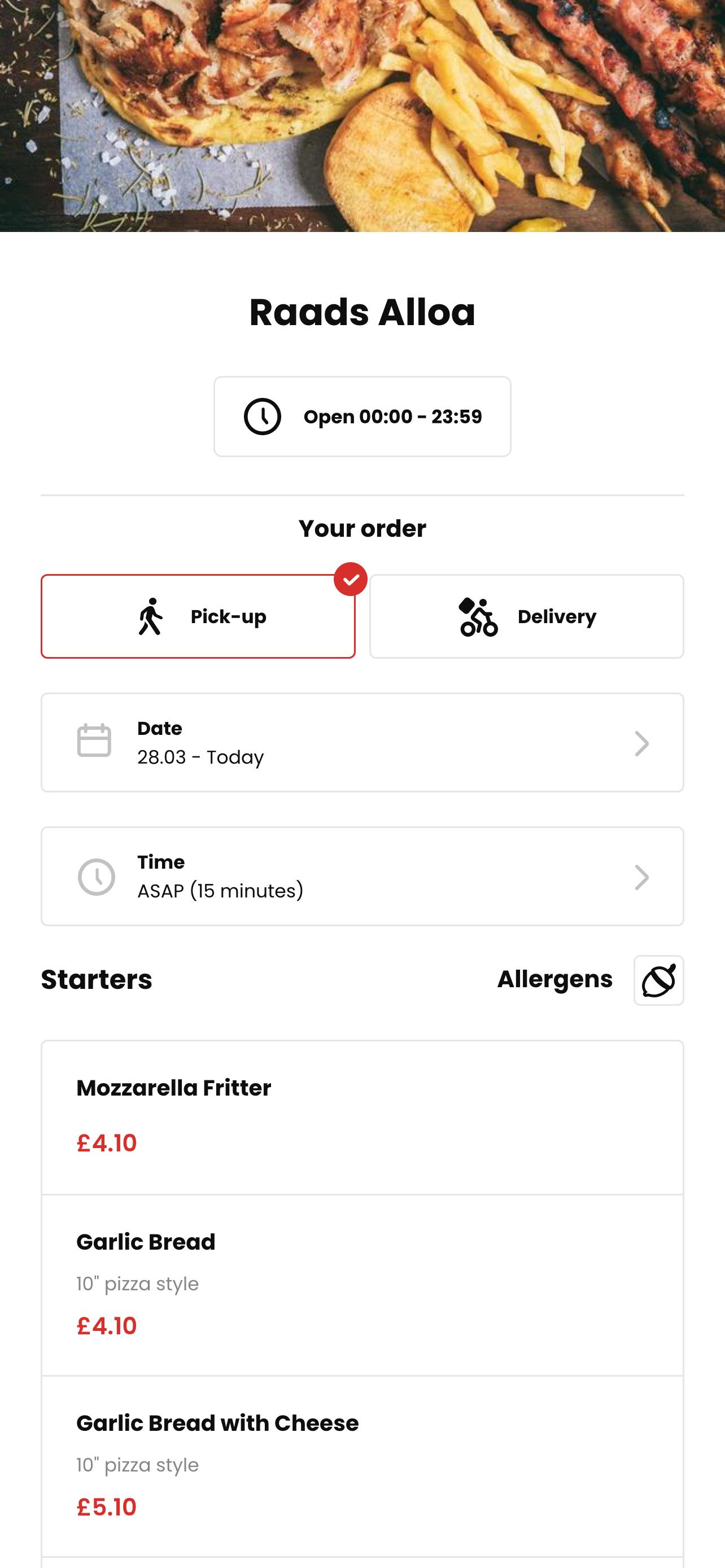Expand the Date chevron arrow
This screenshot has width=725, height=1568.
pyautogui.click(x=641, y=743)
